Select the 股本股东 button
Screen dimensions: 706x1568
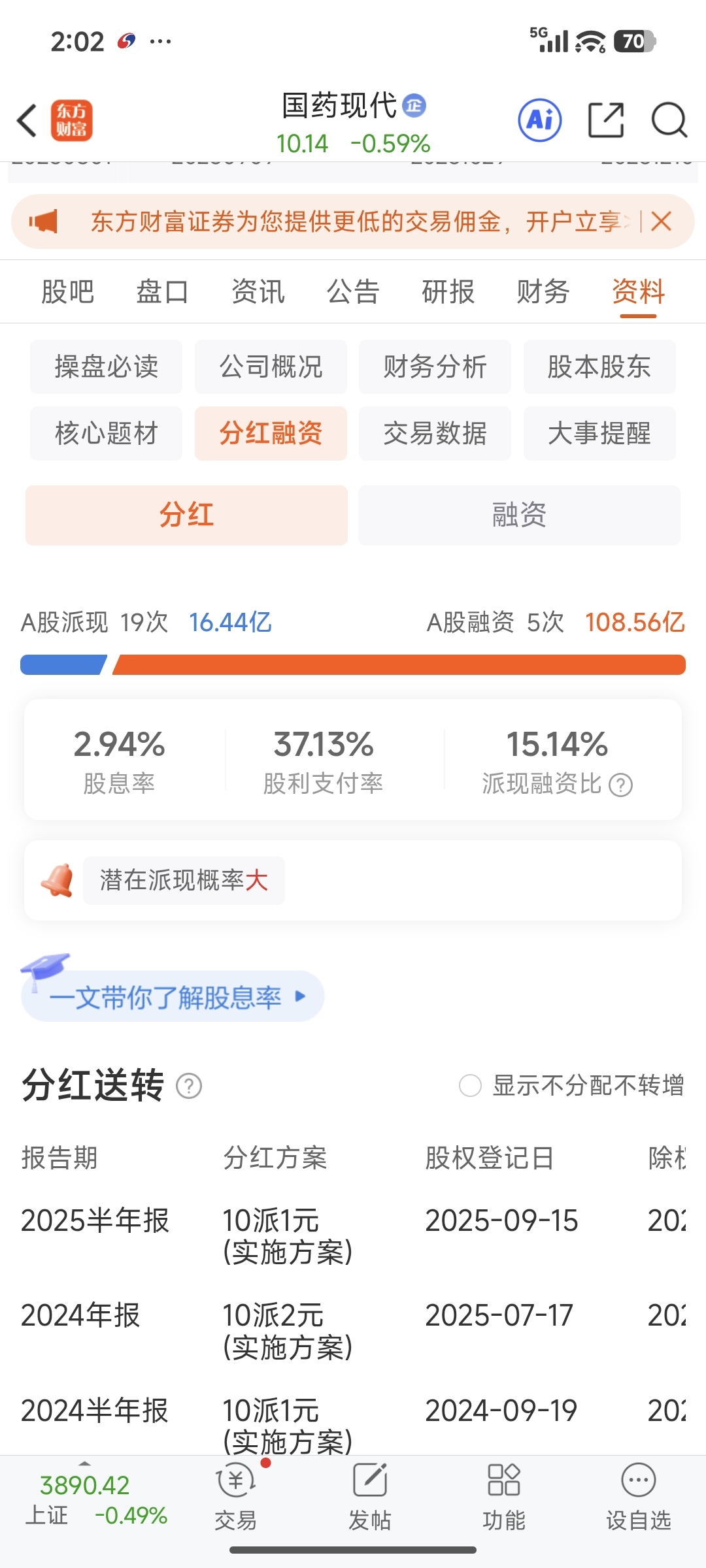tap(599, 367)
